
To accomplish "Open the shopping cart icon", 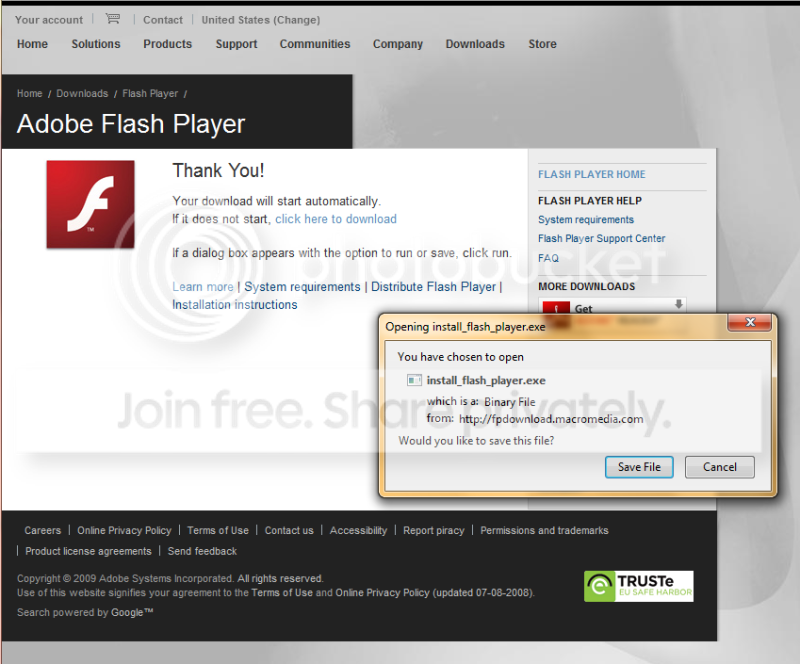I will coord(112,19).
